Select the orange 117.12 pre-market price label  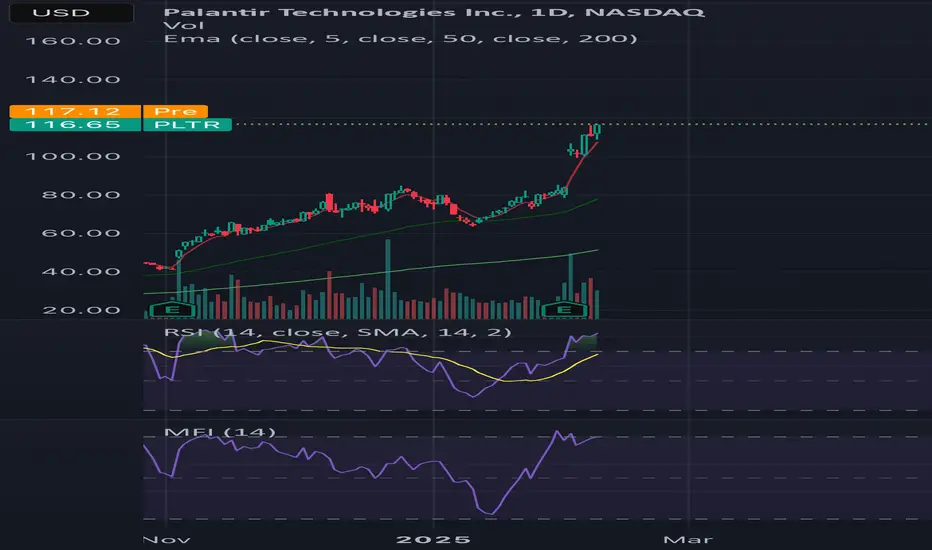[x=75, y=111]
